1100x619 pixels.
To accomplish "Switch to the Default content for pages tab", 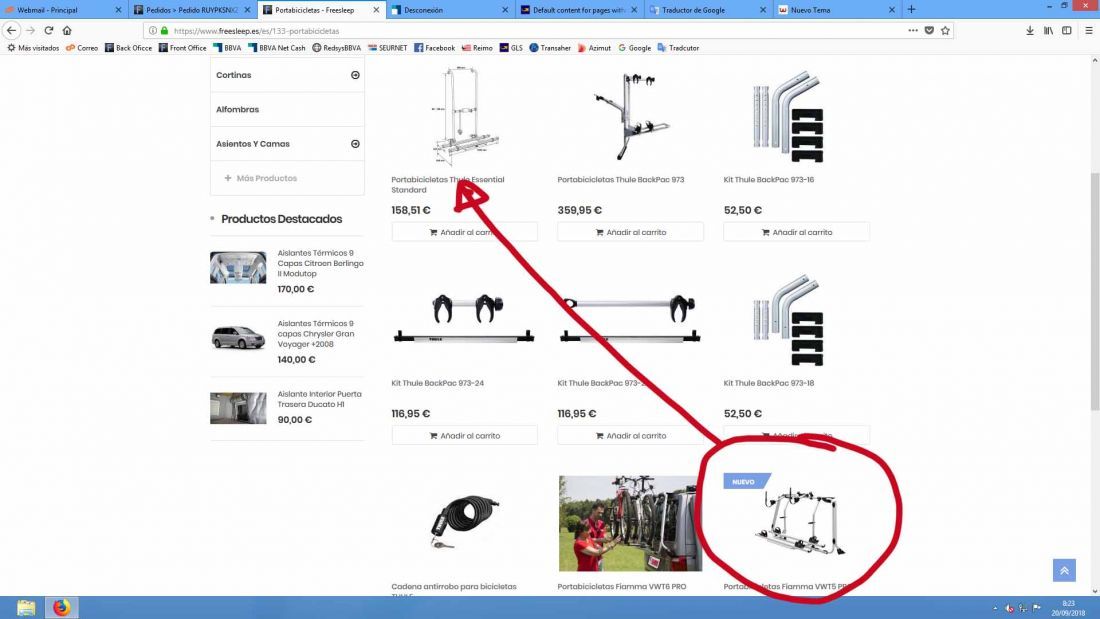I will pyautogui.click(x=578, y=10).
